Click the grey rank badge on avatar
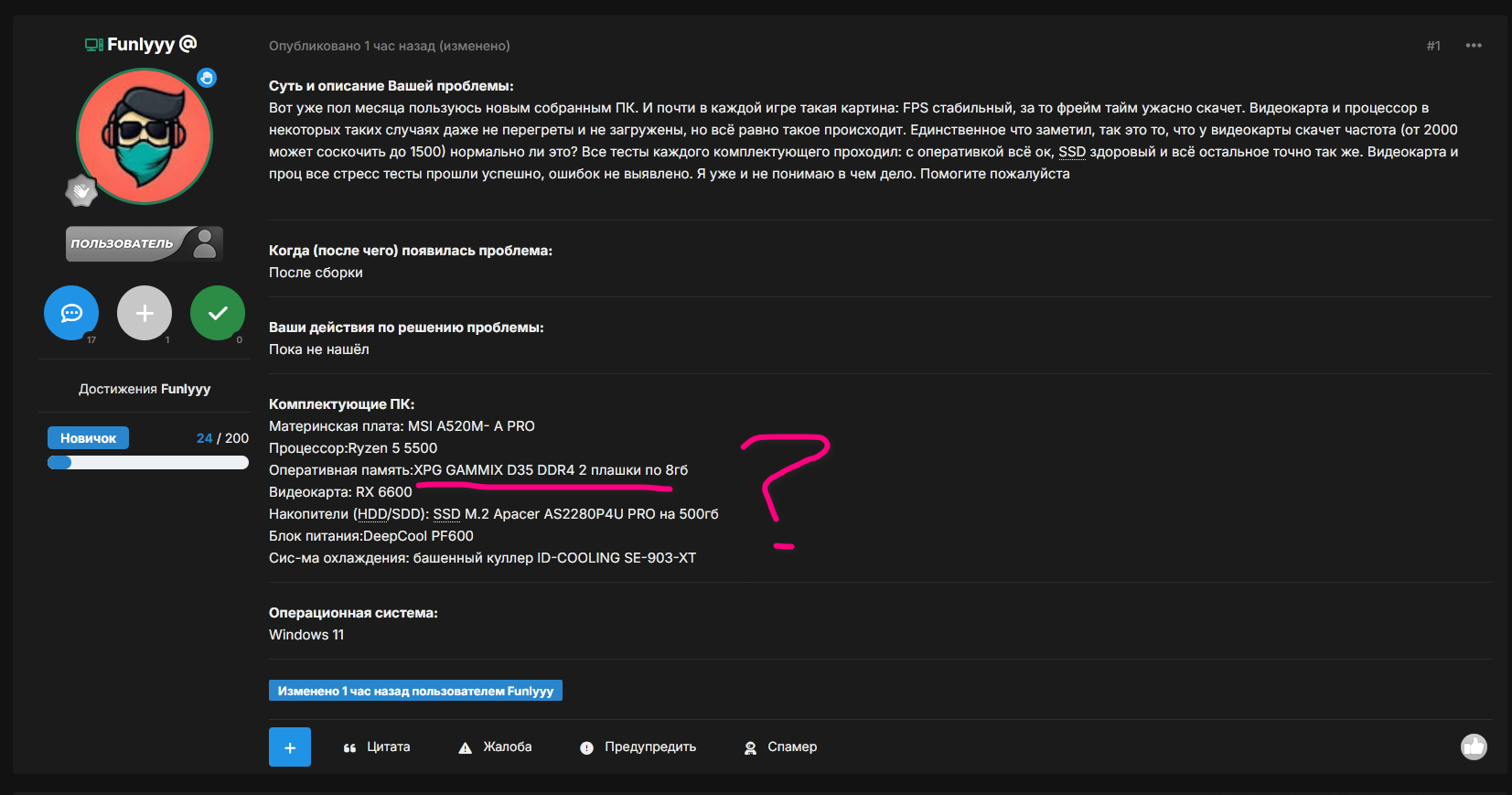 81,191
